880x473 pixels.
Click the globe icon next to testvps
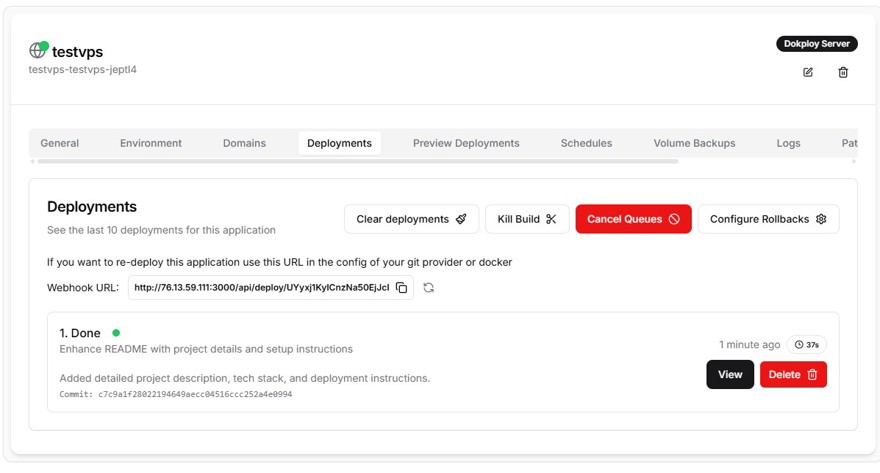pos(38,50)
